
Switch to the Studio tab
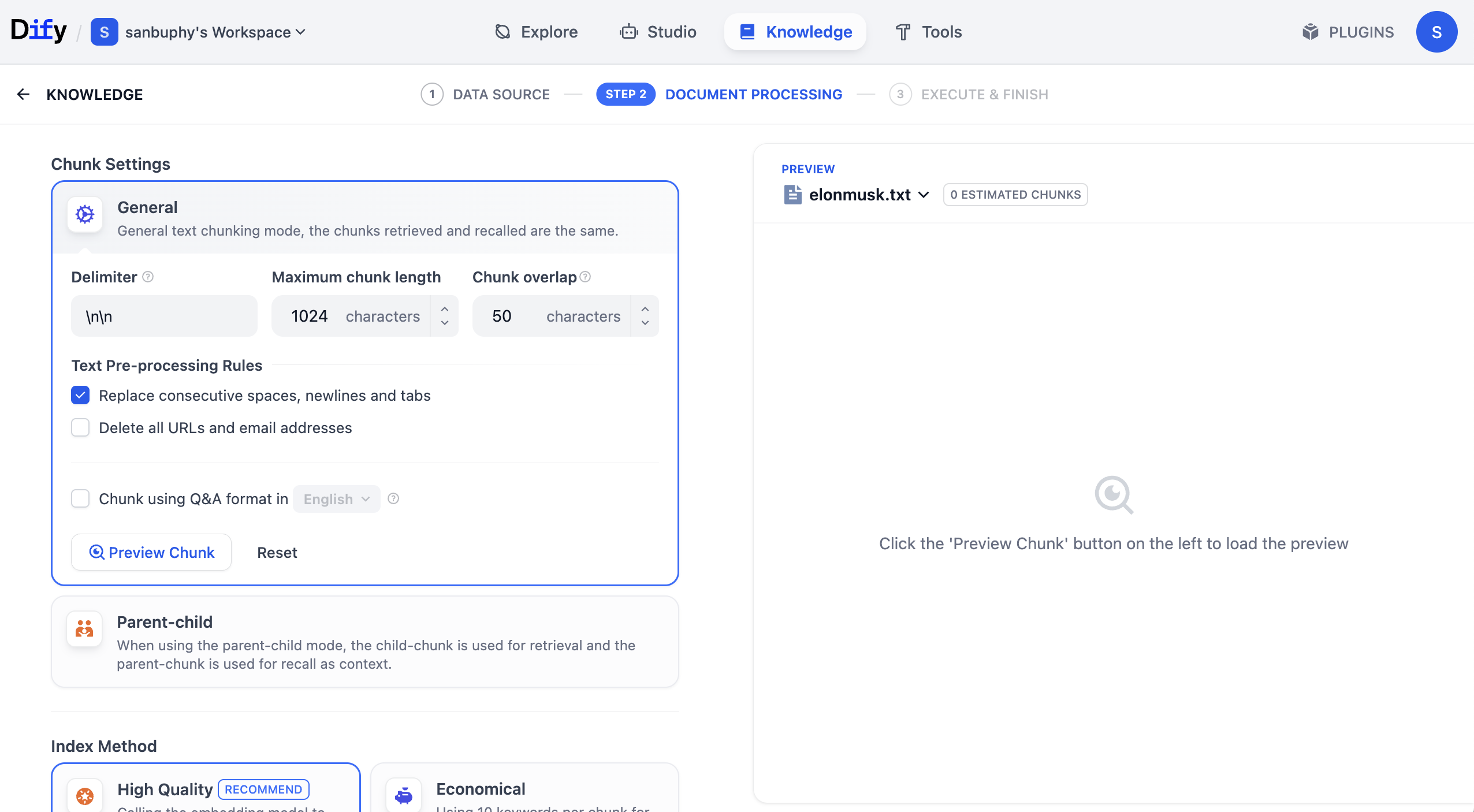pyautogui.click(x=658, y=32)
